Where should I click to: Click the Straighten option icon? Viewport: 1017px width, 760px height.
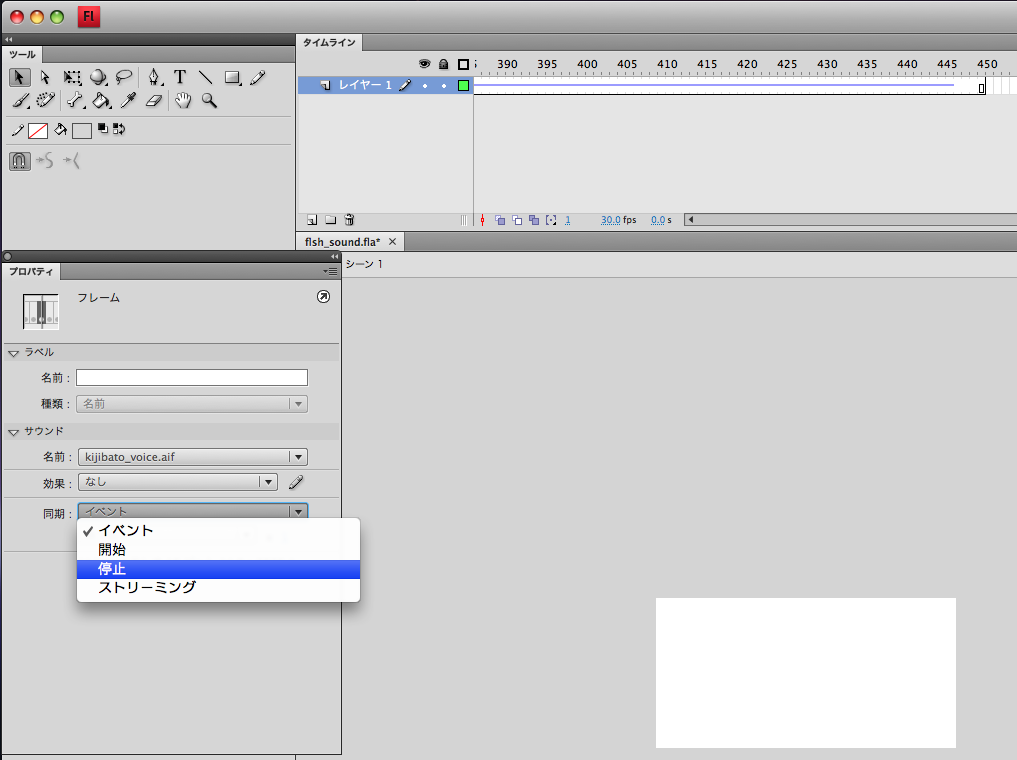[71, 160]
